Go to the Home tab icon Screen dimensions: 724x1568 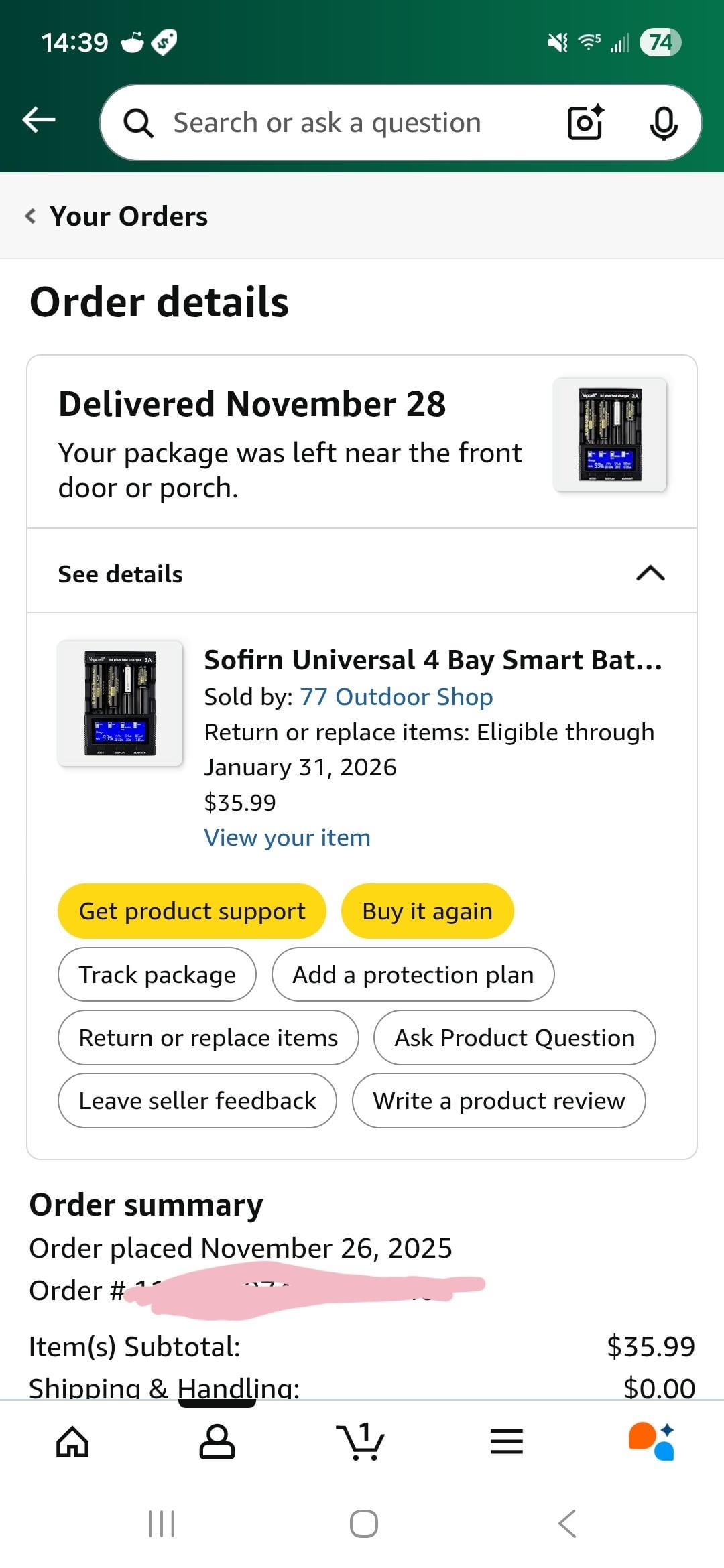(x=72, y=1441)
